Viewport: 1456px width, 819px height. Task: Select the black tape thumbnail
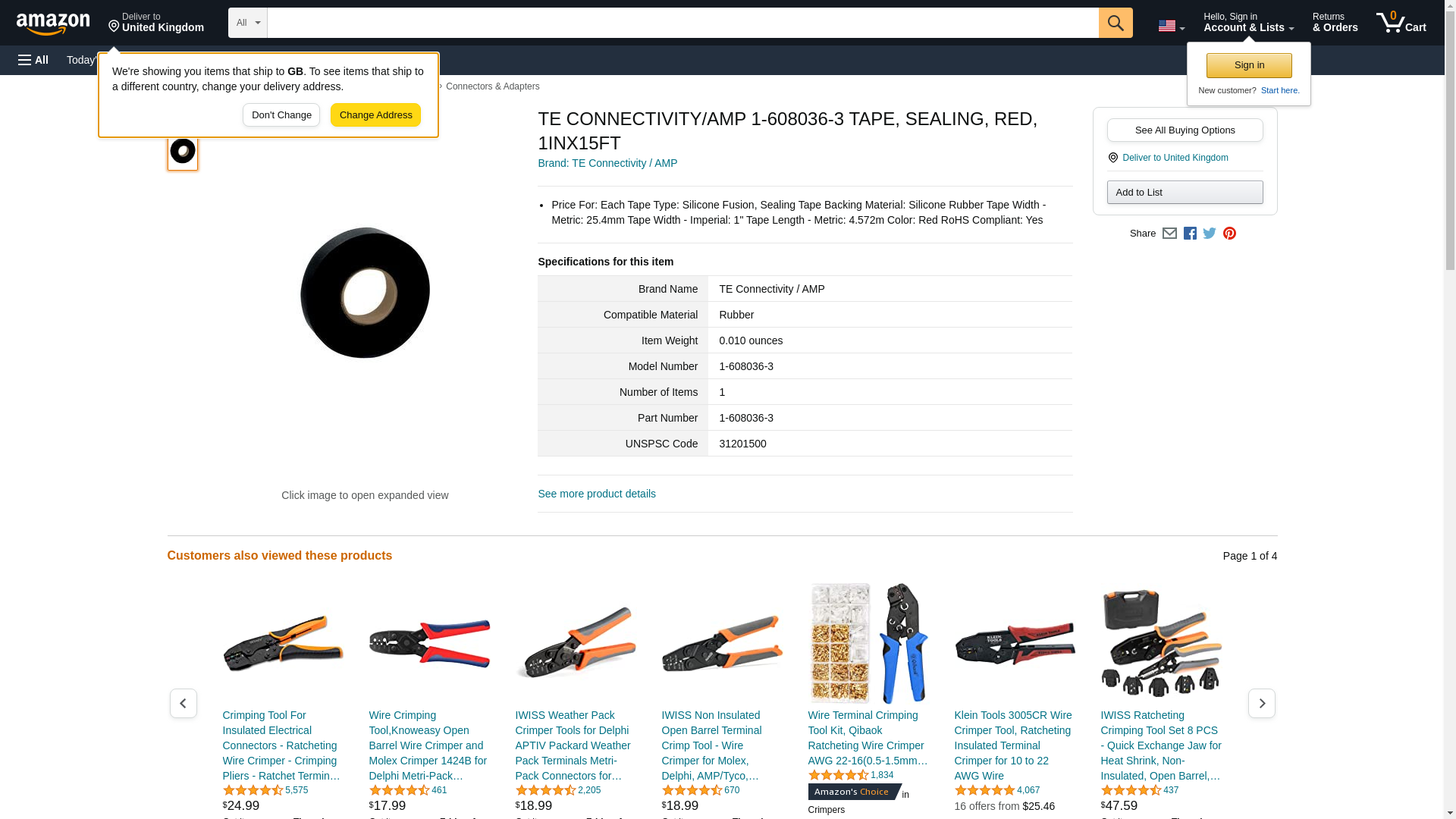click(x=183, y=151)
